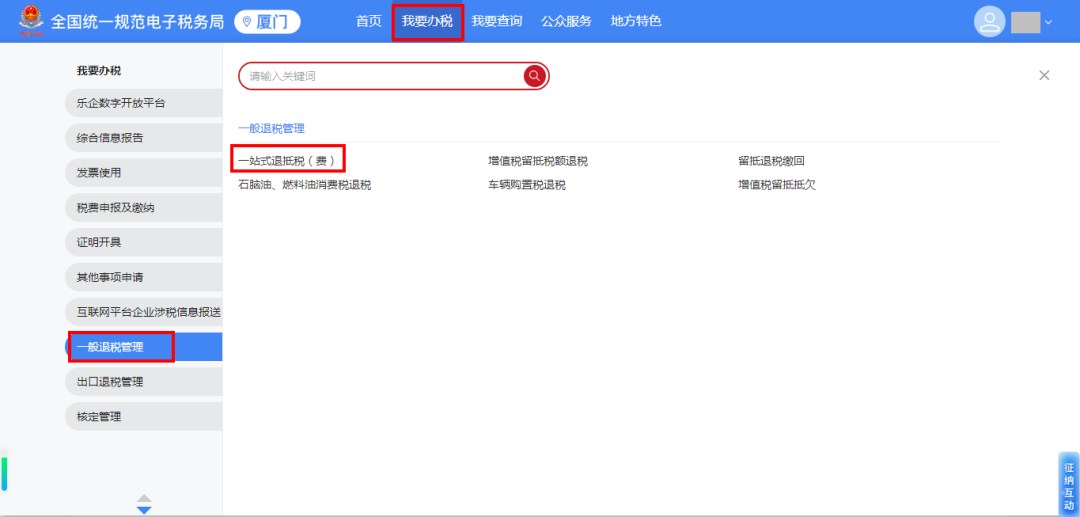Select 其他事项申请 in the sidebar
Screen dimensions: 1080x517
(x=144, y=277)
